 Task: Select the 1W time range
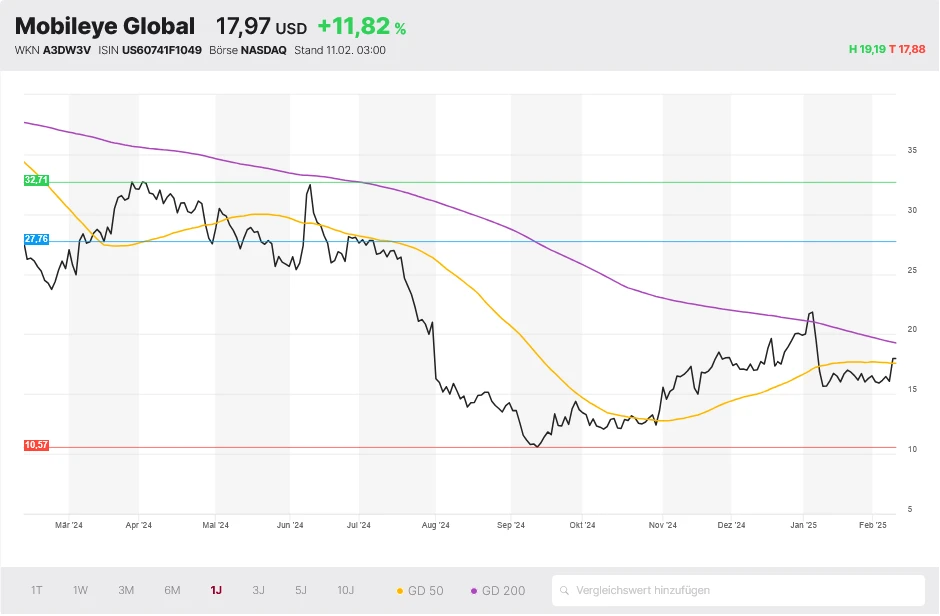point(81,590)
